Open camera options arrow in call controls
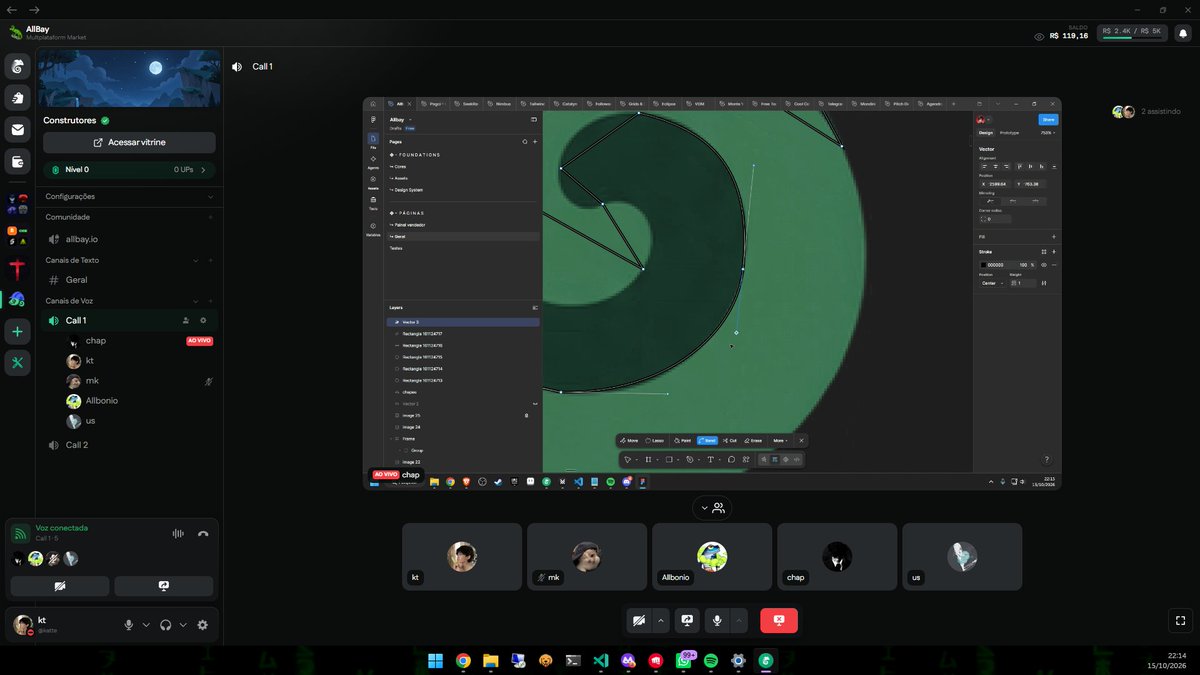The height and width of the screenshot is (675, 1200). coord(660,621)
